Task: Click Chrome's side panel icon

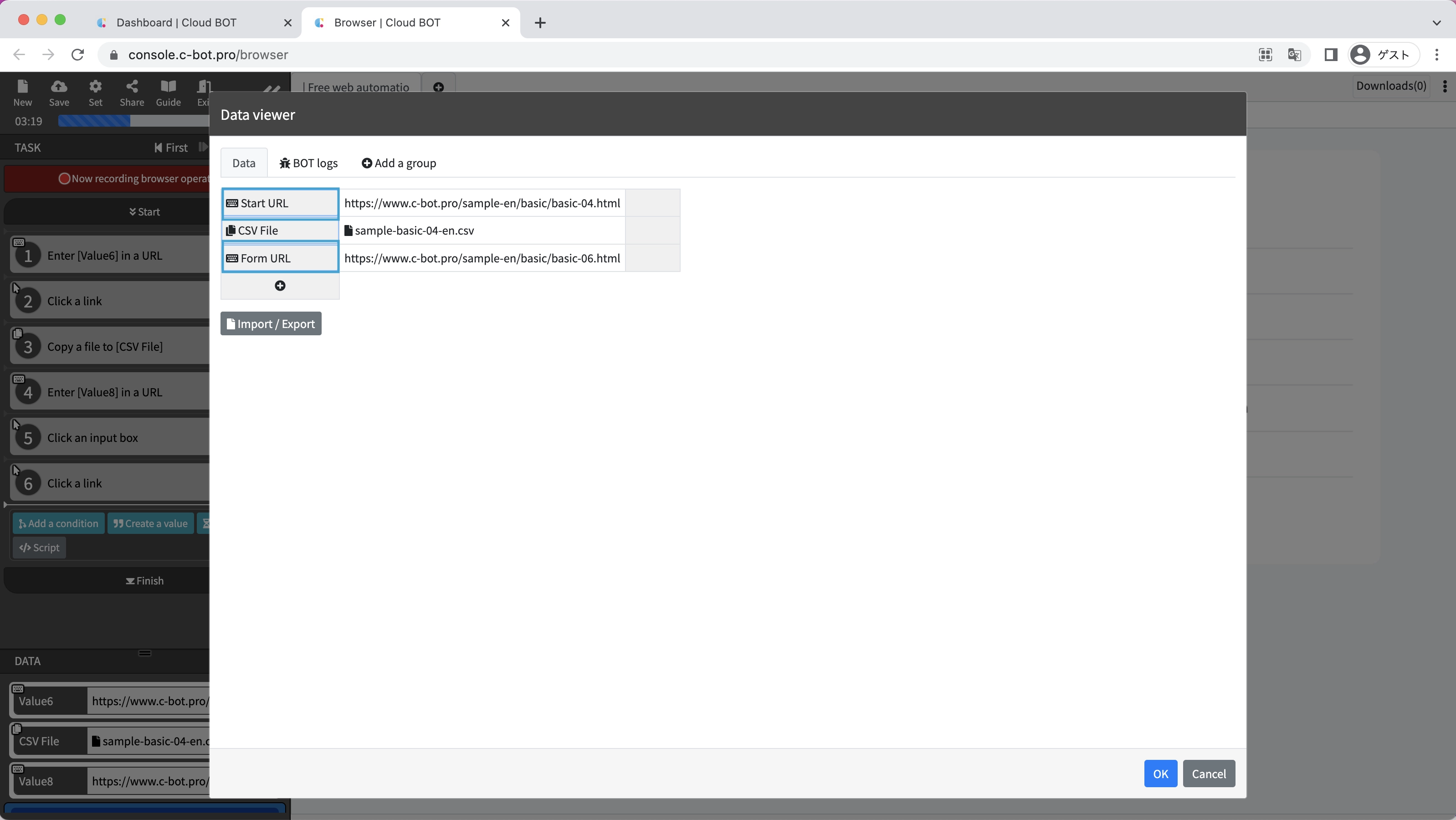Action: click(1331, 55)
